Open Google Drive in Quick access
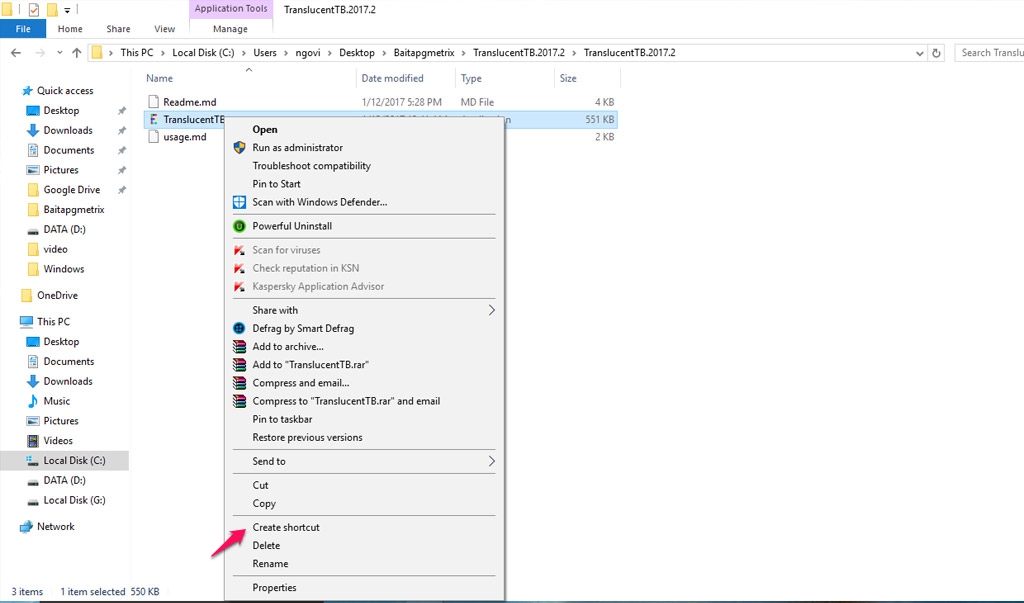 [71, 190]
